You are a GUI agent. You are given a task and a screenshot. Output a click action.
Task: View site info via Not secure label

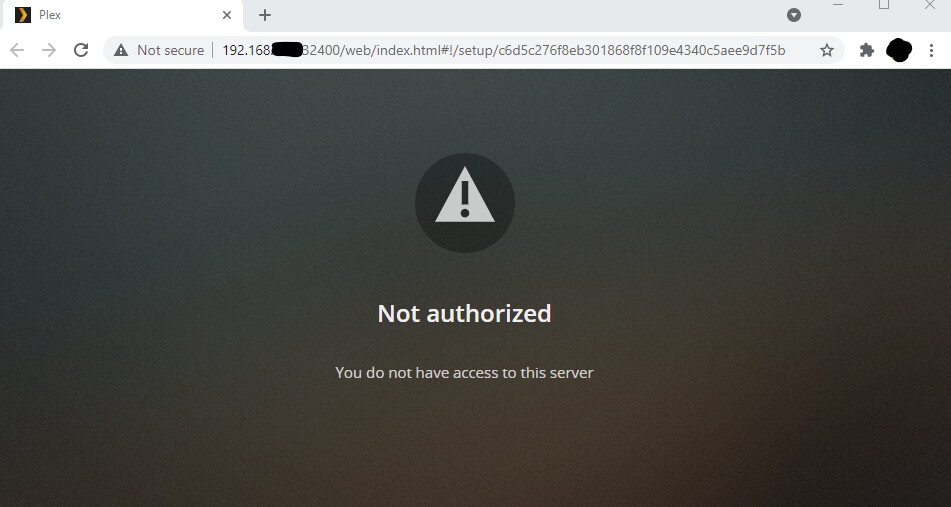point(170,50)
